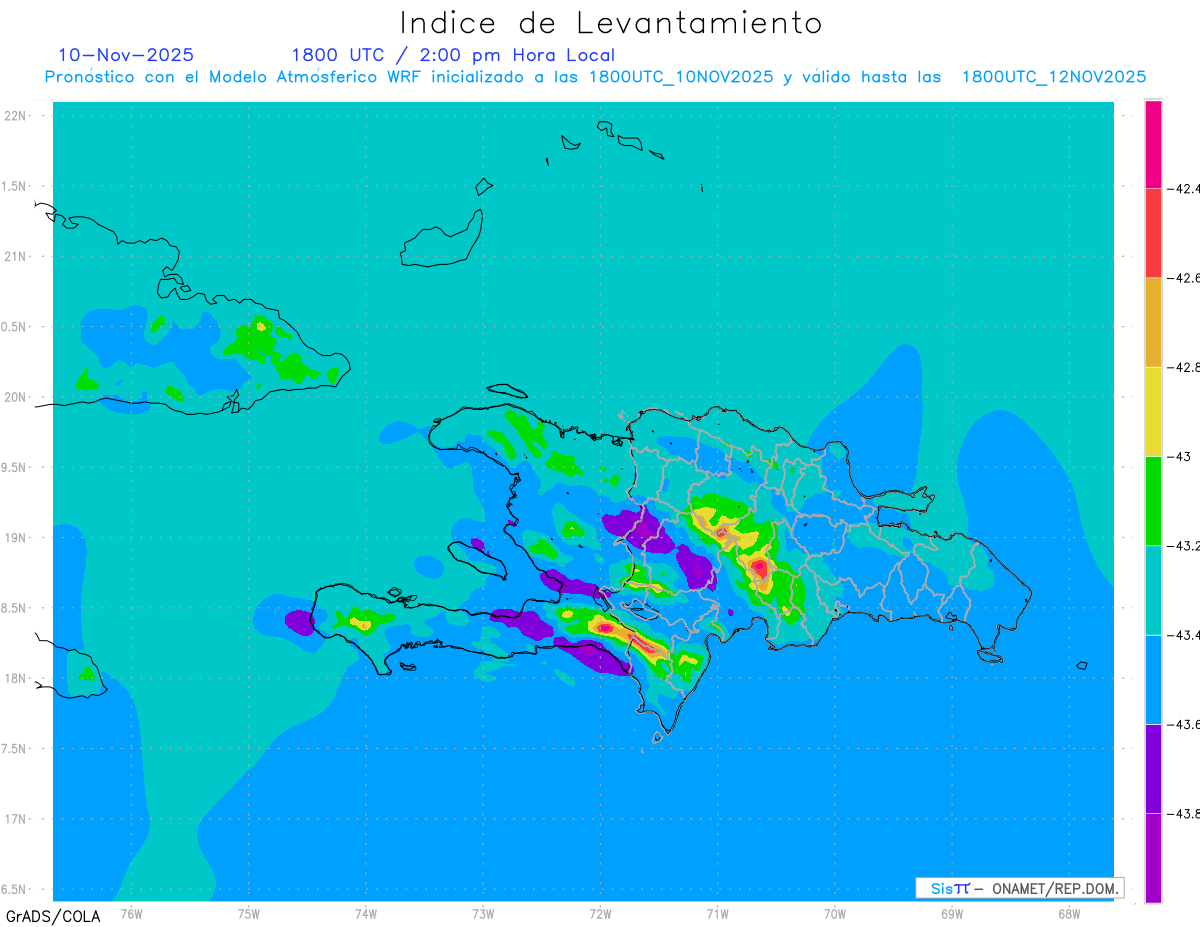The height and width of the screenshot is (927, 1200).
Task: Click the latitude label "18N"
Action: [x=15, y=679]
